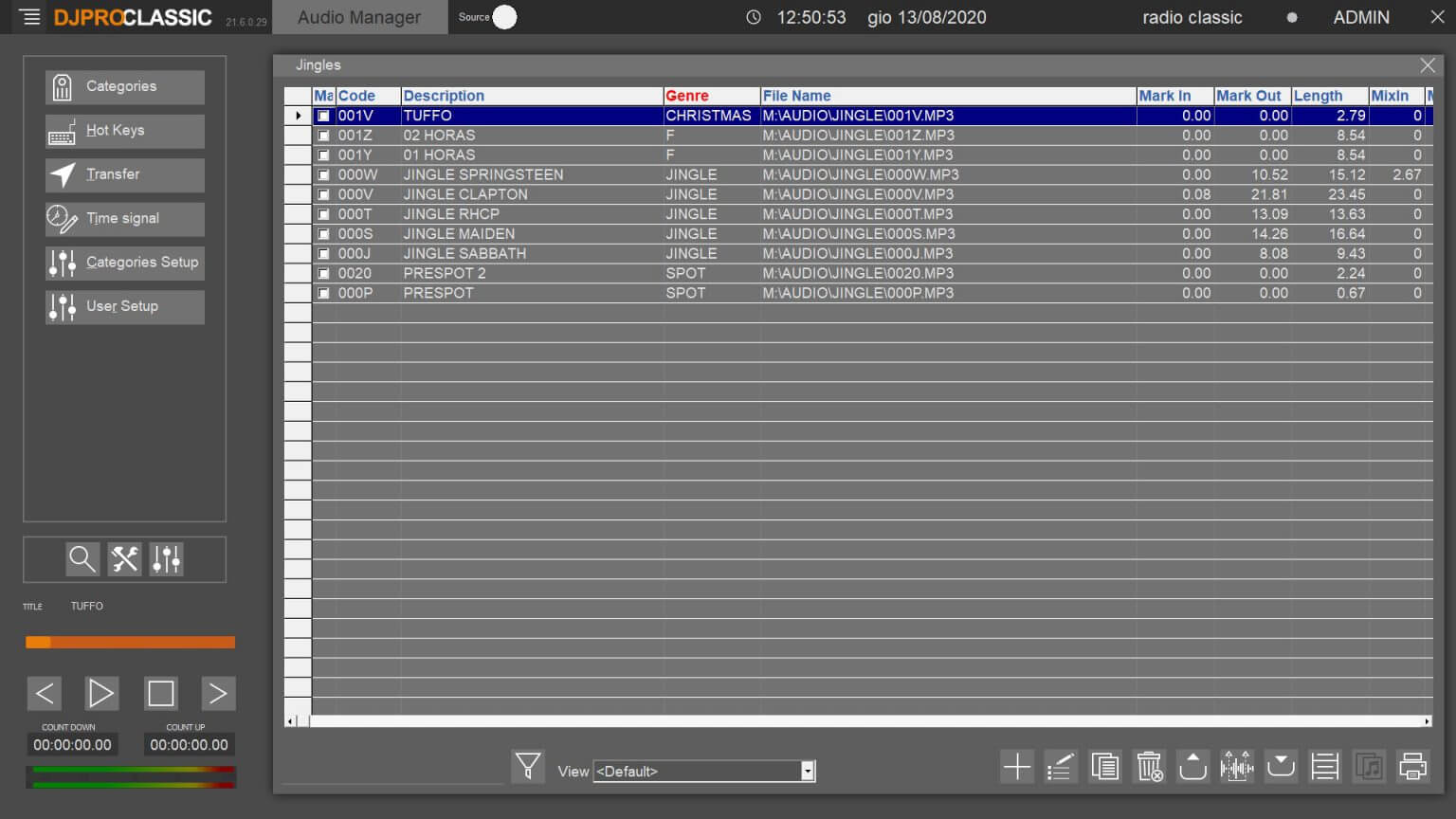
Task: Click the Audio waveform mark editor icon
Action: [1237, 766]
